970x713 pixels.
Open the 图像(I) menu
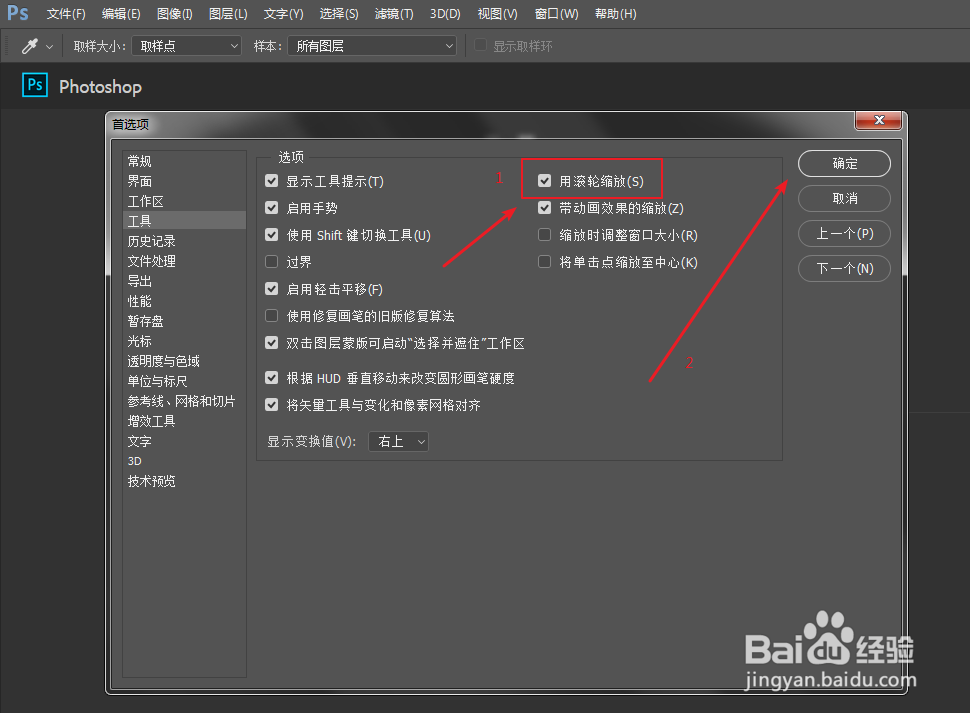(174, 14)
